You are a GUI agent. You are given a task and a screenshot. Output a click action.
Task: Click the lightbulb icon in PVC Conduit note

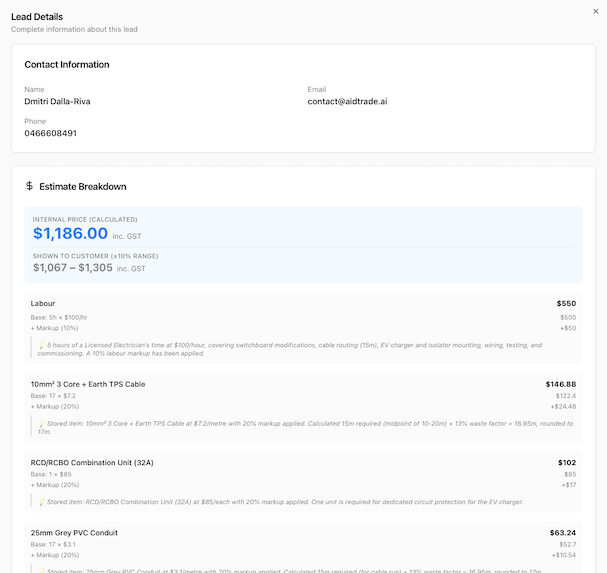point(42,570)
